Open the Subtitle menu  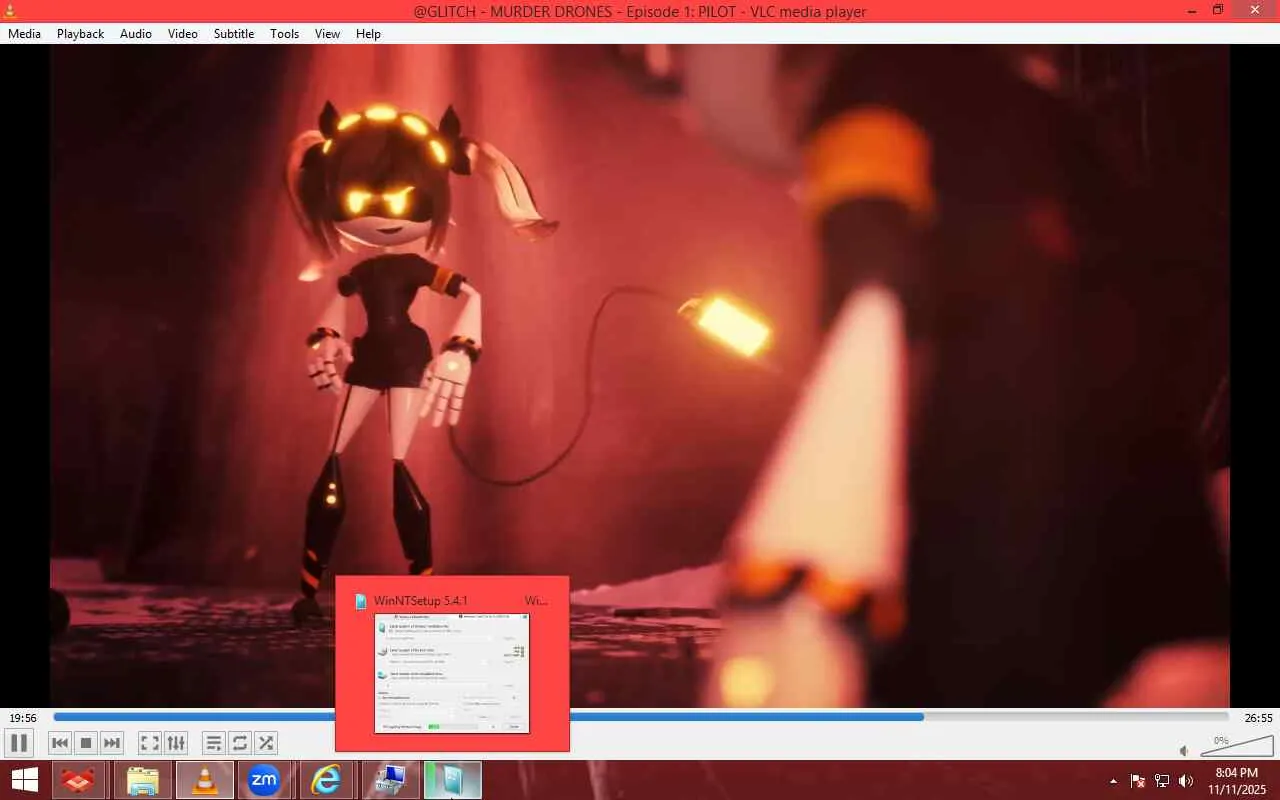click(x=234, y=34)
